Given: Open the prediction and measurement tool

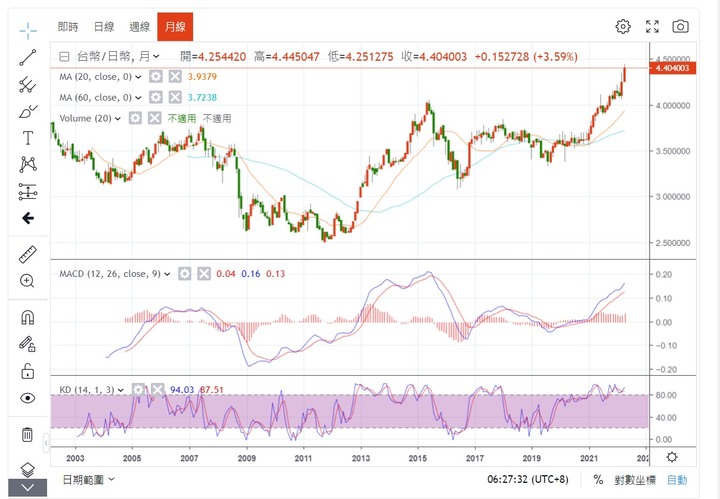Looking at the screenshot, I should tap(28, 191).
